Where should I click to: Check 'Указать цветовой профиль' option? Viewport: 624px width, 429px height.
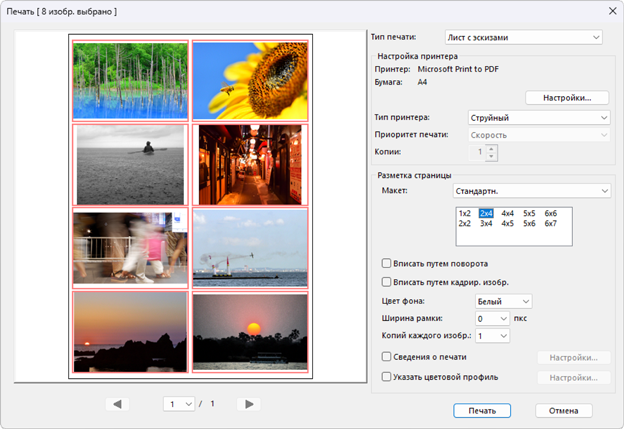[x=387, y=377]
